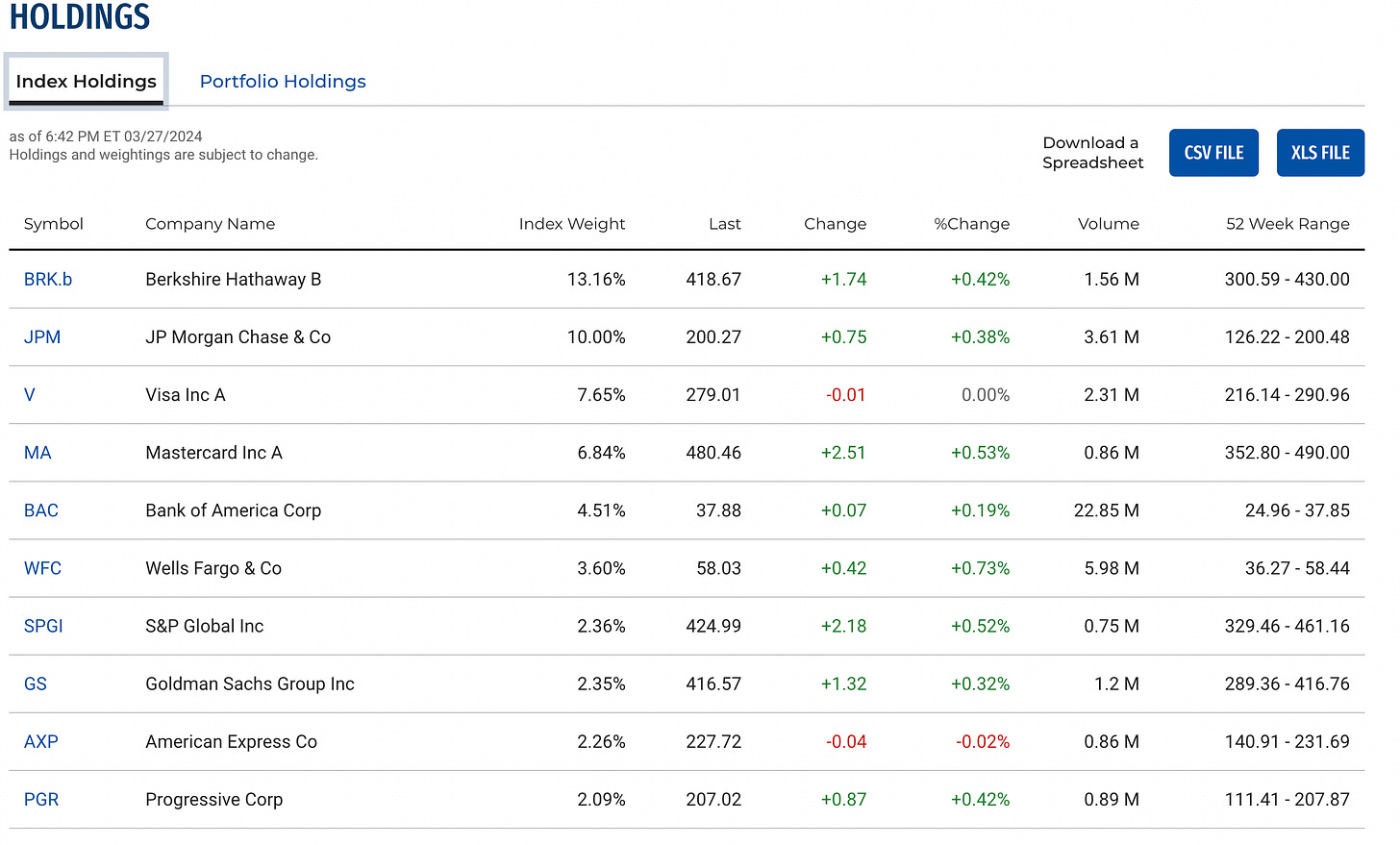
Task: Click the Last column header
Action: (725, 224)
